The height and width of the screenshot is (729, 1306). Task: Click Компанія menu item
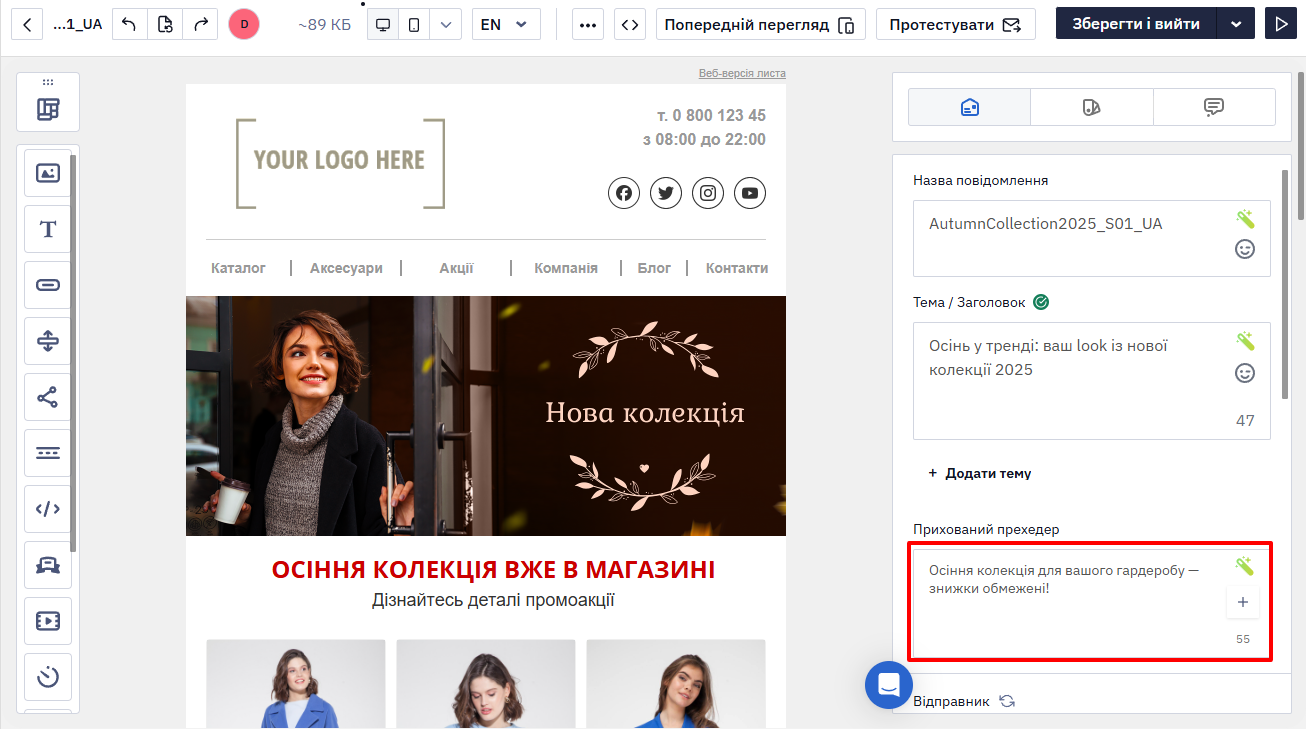[566, 268]
